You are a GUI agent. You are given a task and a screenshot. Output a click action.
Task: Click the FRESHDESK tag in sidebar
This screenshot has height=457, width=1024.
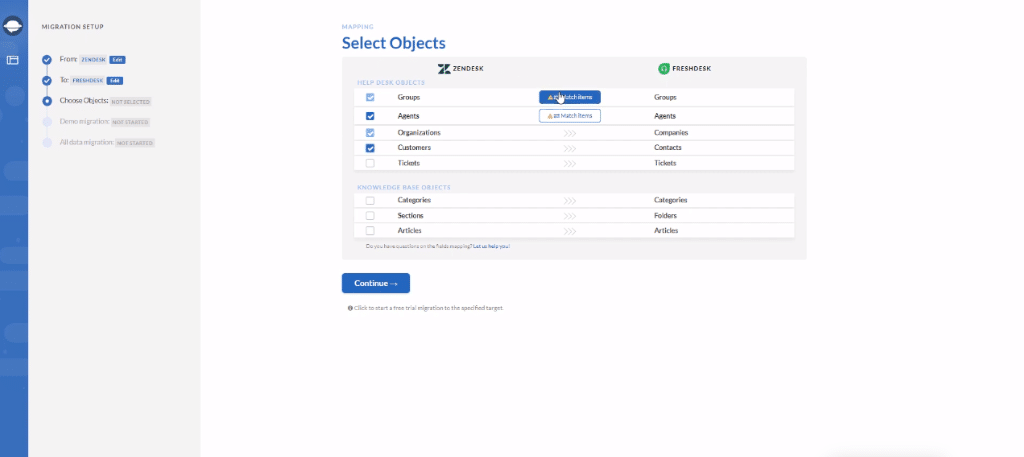88,80
